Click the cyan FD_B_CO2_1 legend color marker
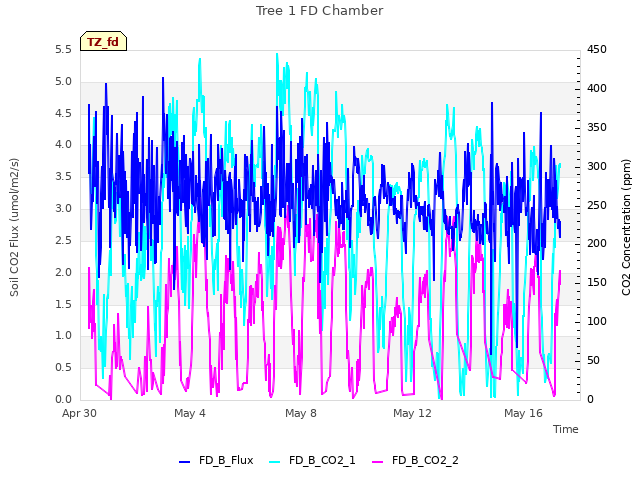The height and width of the screenshot is (480, 640). tap(275, 462)
